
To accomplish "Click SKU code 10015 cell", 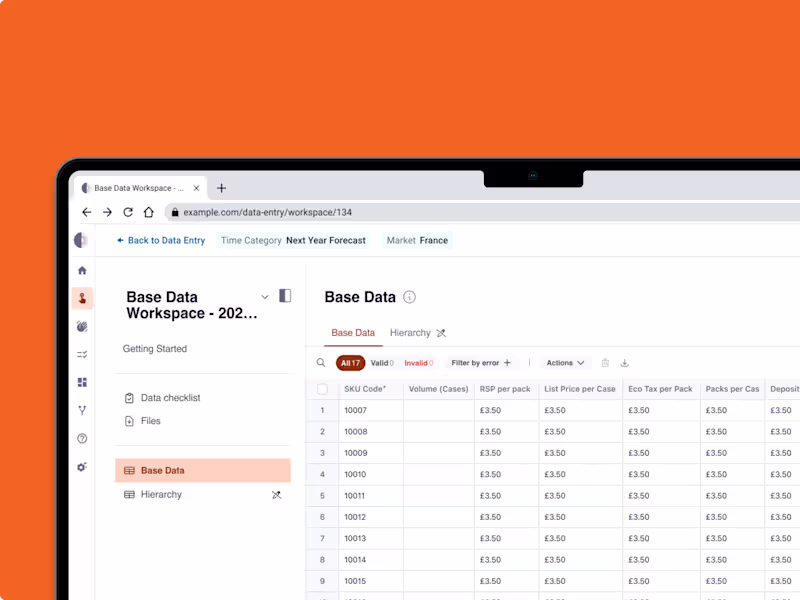I will pos(371,581).
